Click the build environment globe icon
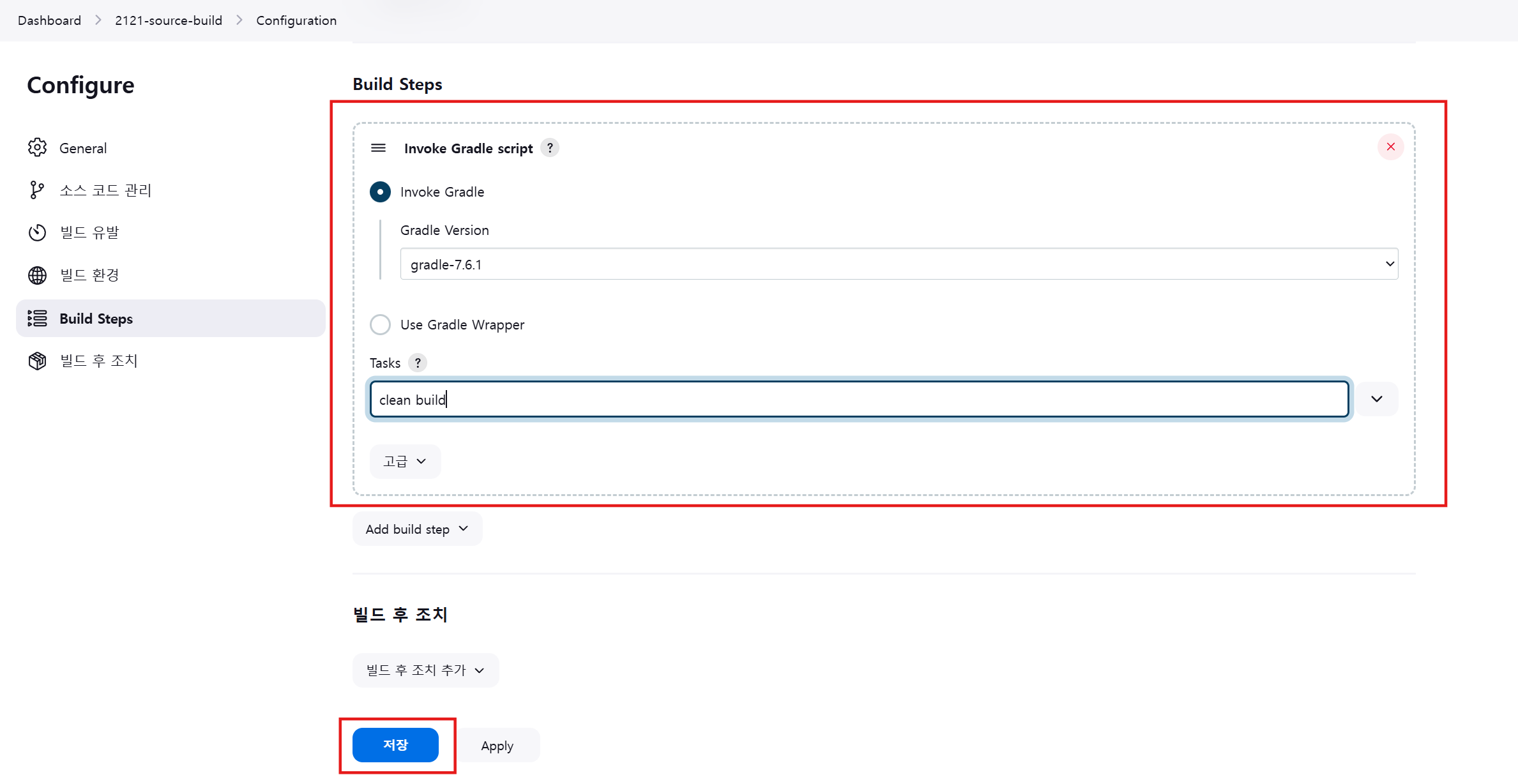The image size is (1518, 784). (37, 275)
